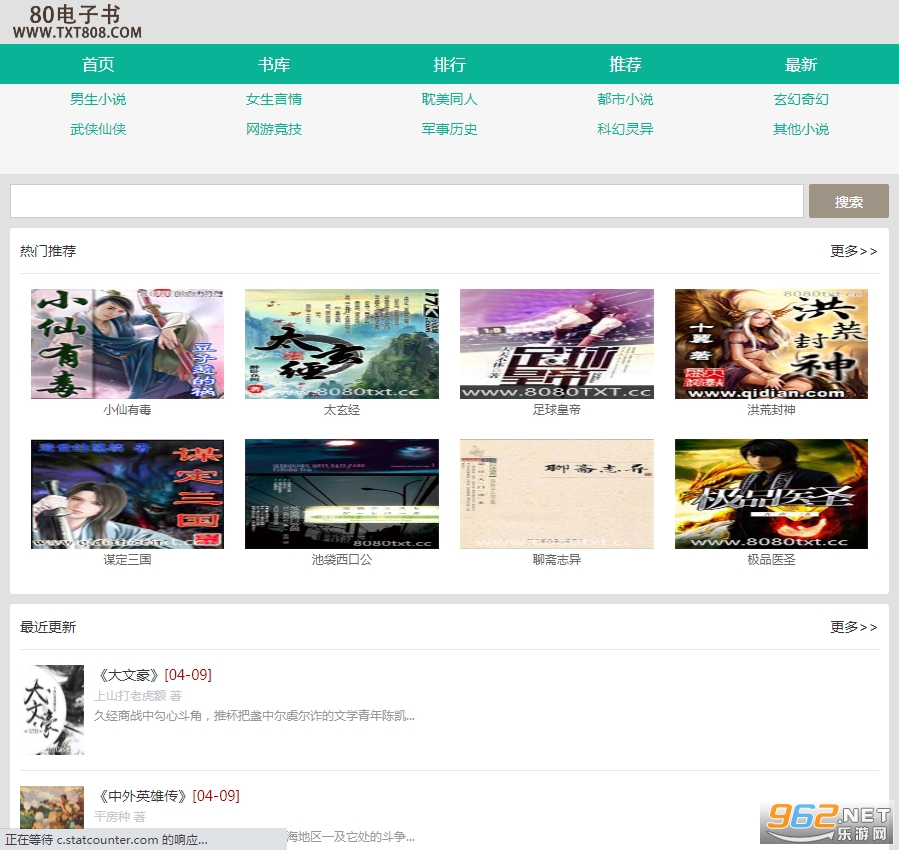899x850 pixels.
Task: Open the 足球皇帝 book cover
Action: [556, 343]
